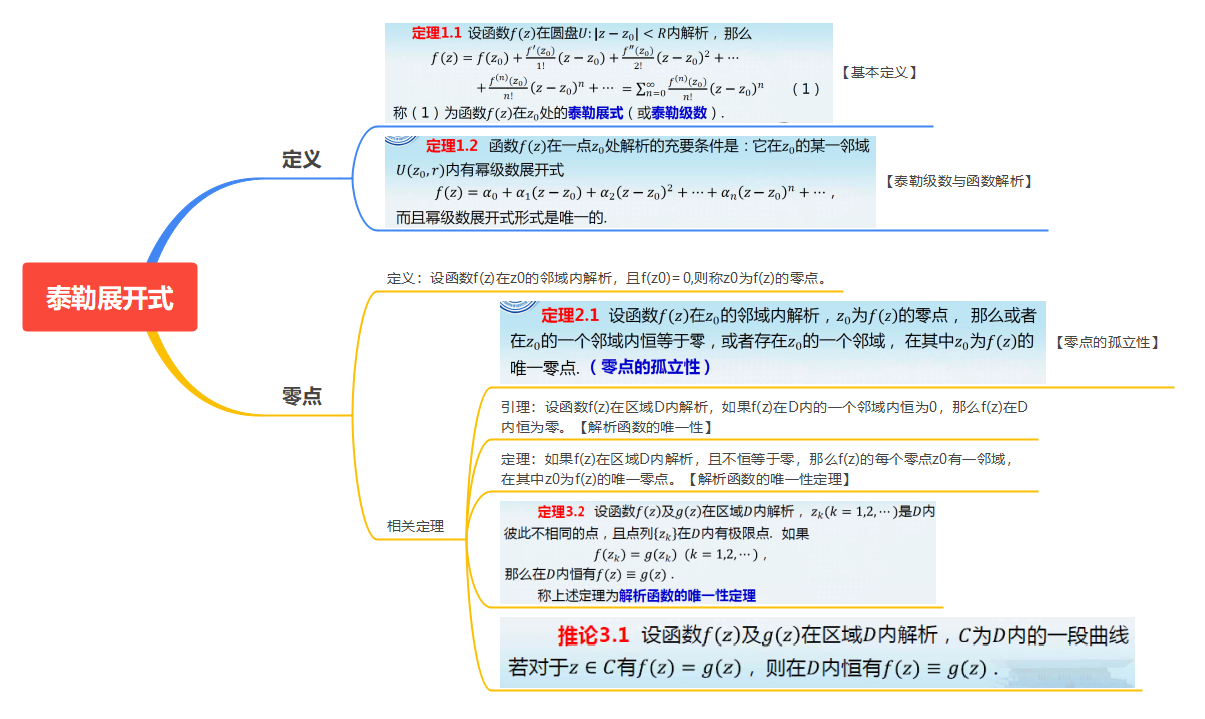1205x719 pixels.
Task: Click the spiral emblem on Theorem 2.1 box
Action: 515,307
